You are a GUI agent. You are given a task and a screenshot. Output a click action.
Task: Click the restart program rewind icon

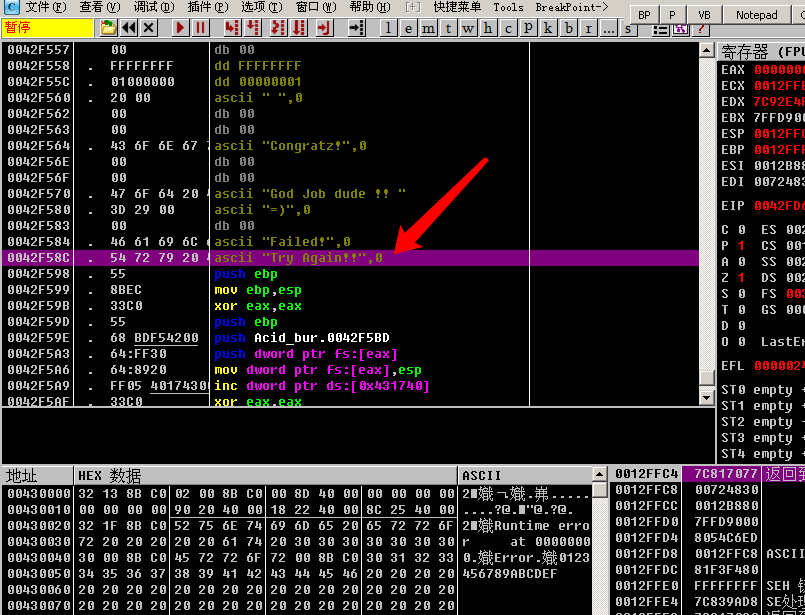pyautogui.click(x=129, y=27)
